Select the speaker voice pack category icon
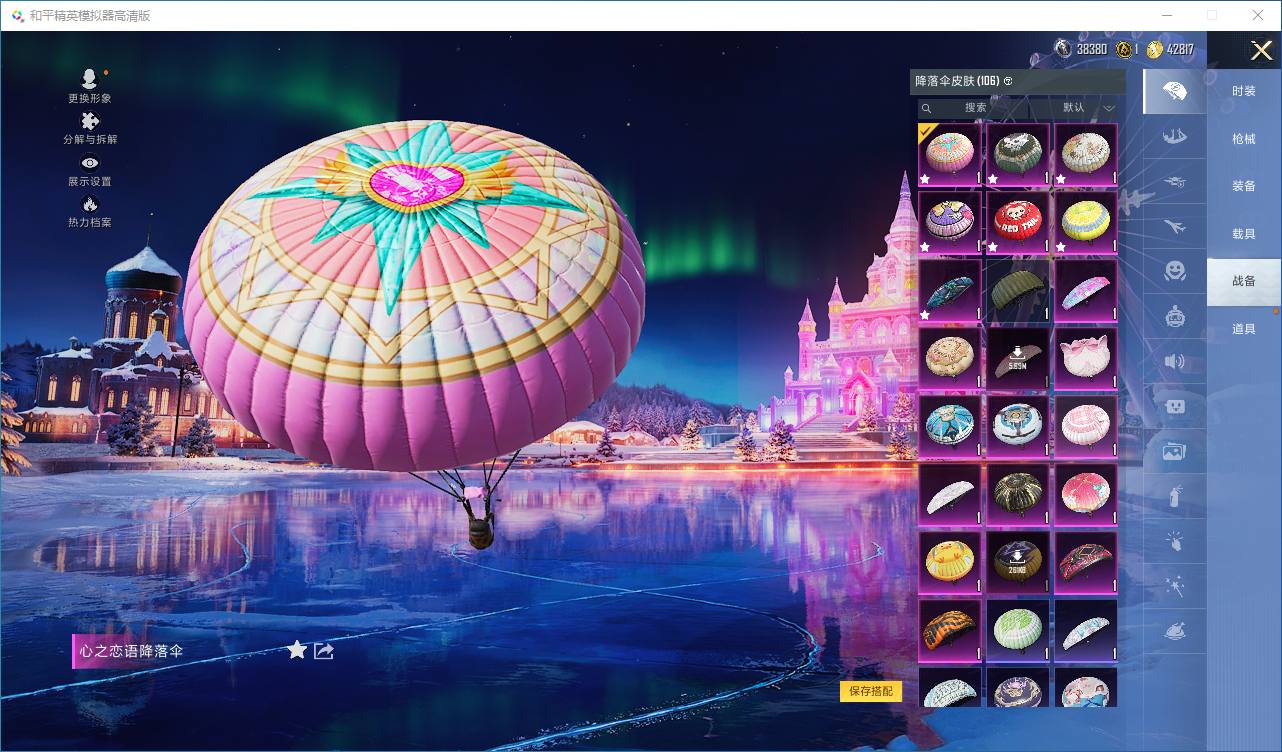1282x752 pixels. [1175, 361]
